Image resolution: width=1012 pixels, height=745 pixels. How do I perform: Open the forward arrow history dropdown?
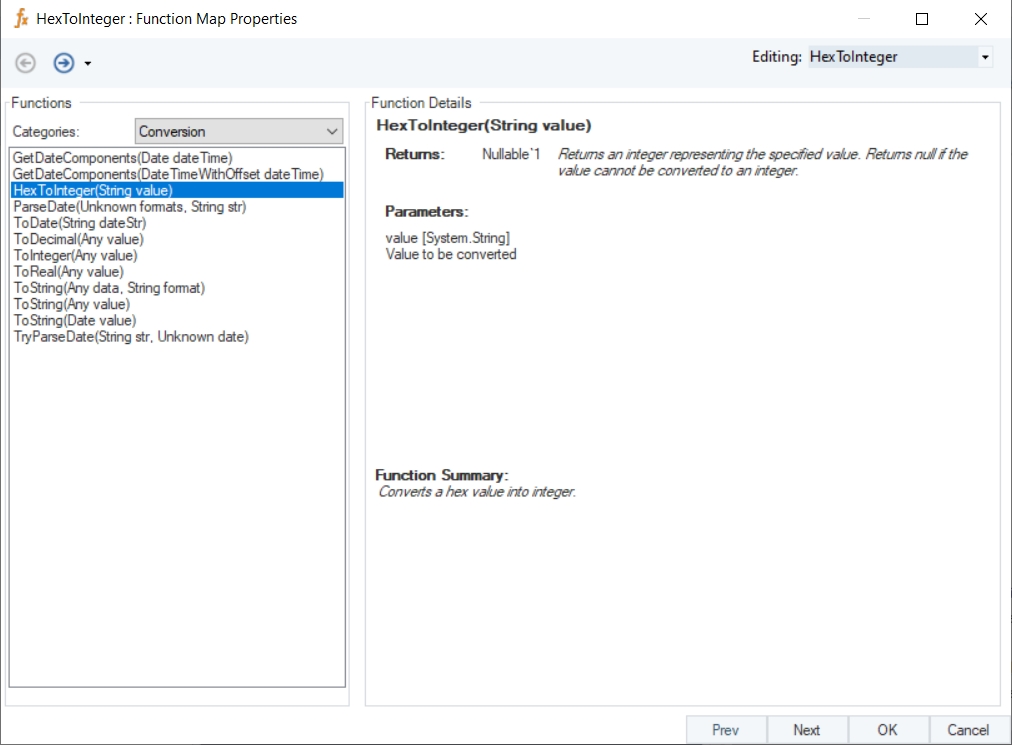point(88,64)
